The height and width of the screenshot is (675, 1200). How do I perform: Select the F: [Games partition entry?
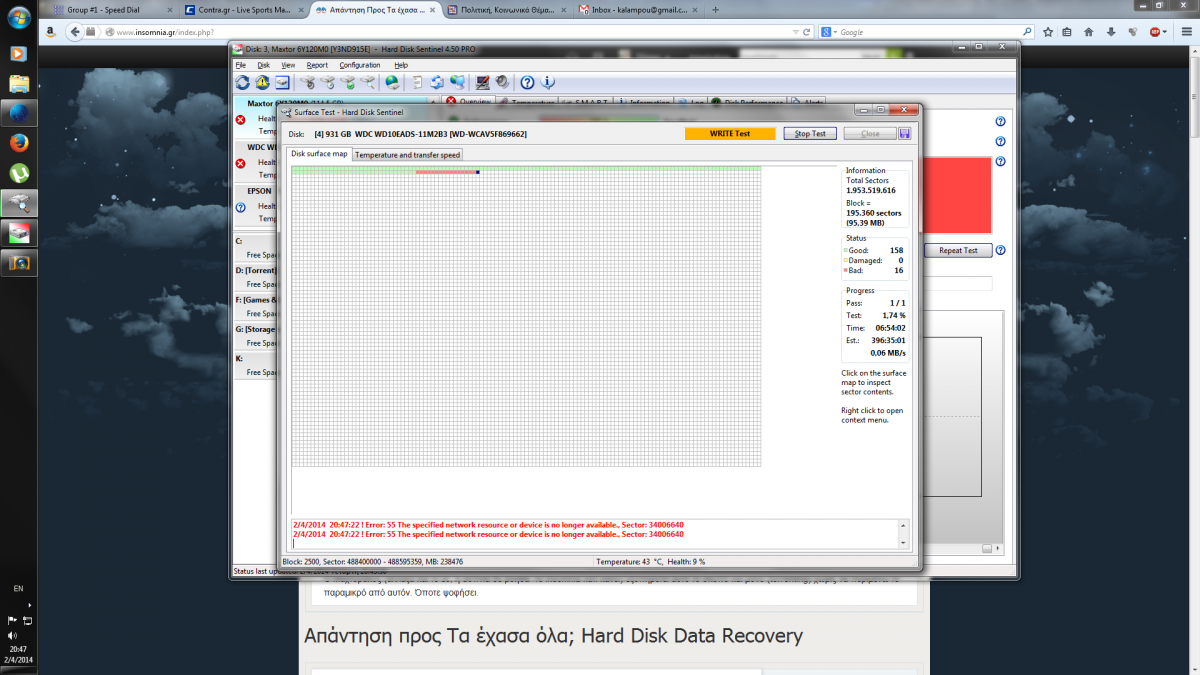coord(254,306)
